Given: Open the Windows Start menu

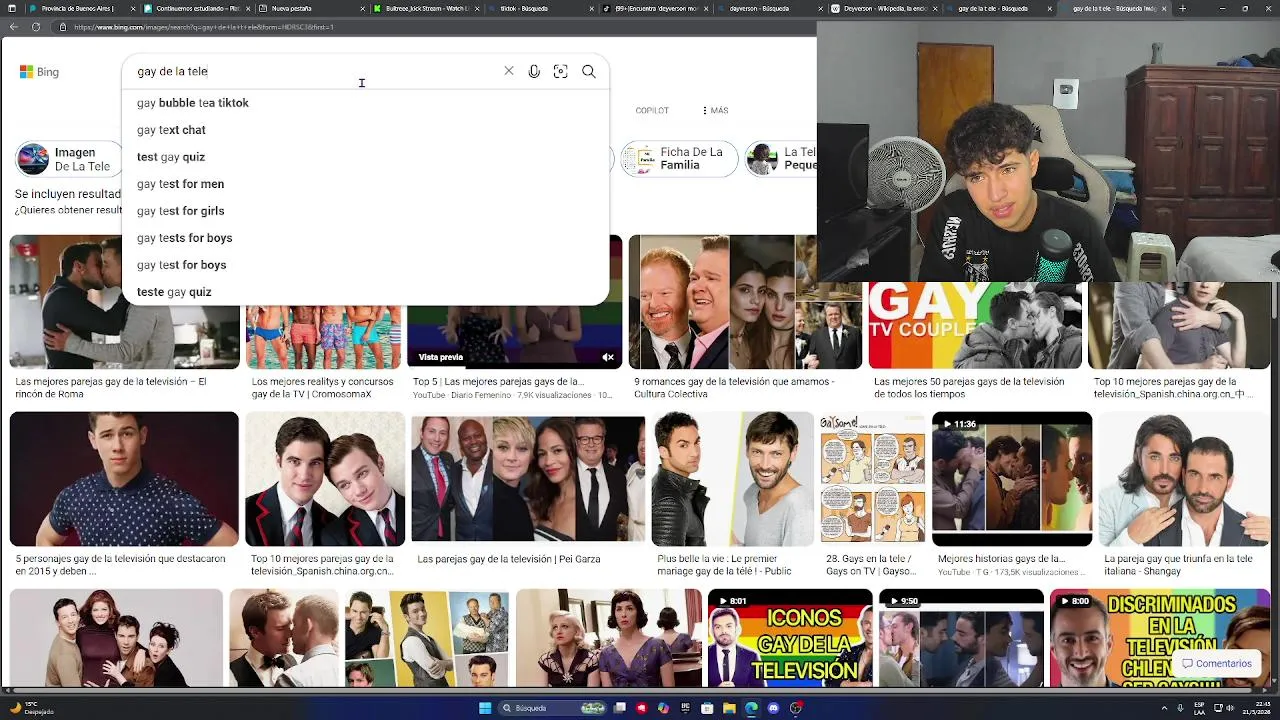Looking at the screenshot, I should [485, 708].
